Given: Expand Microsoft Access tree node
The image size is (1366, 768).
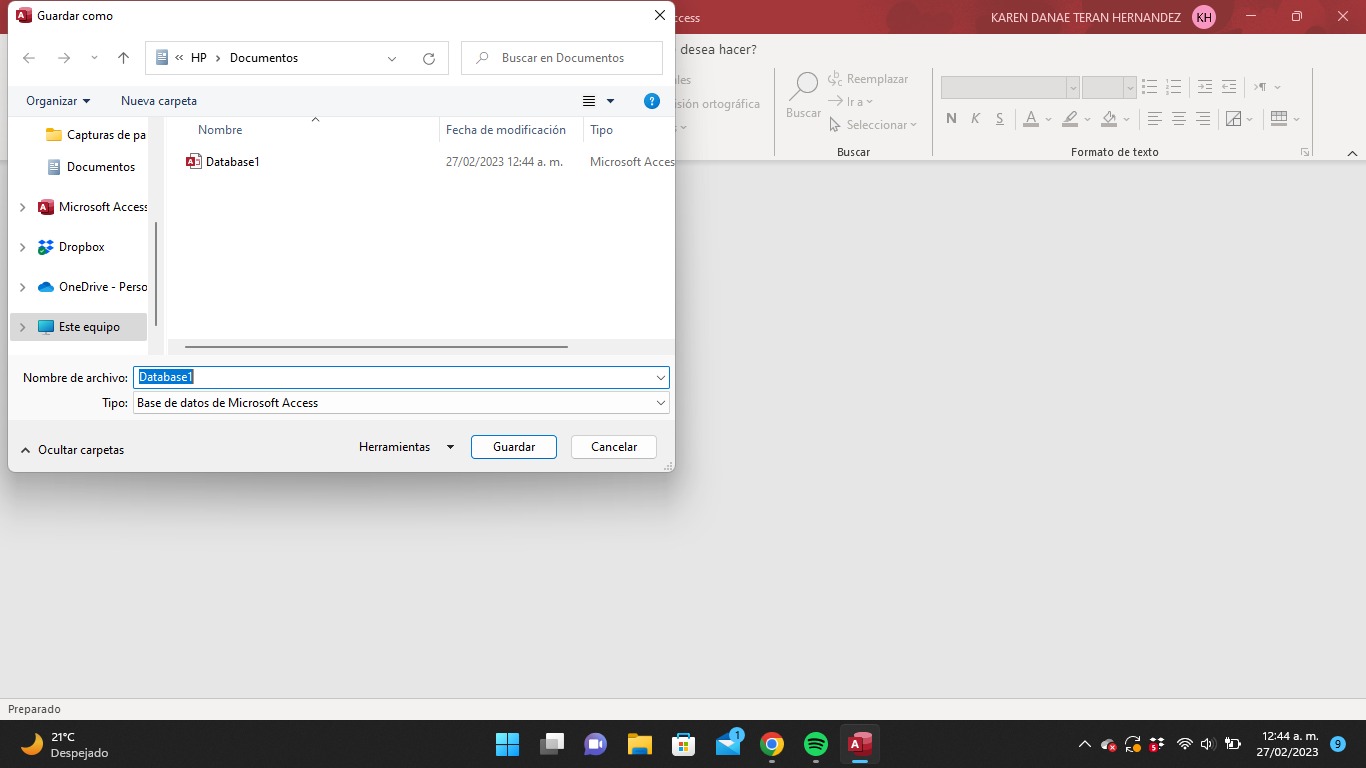Looking at the screenshot, I should pos(23,207).
